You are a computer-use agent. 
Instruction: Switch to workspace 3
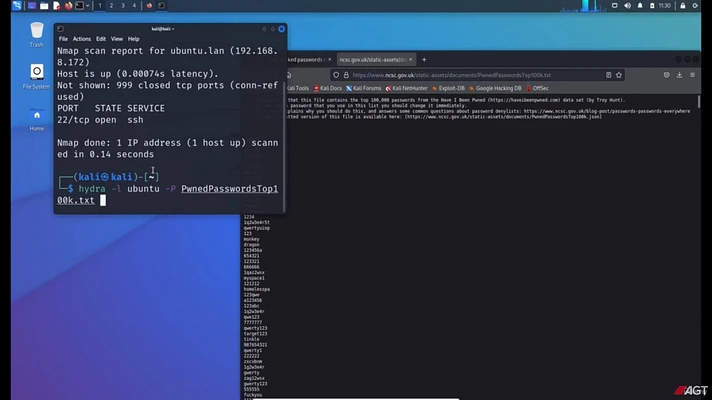pyautogui.click(x=123, y=5)
